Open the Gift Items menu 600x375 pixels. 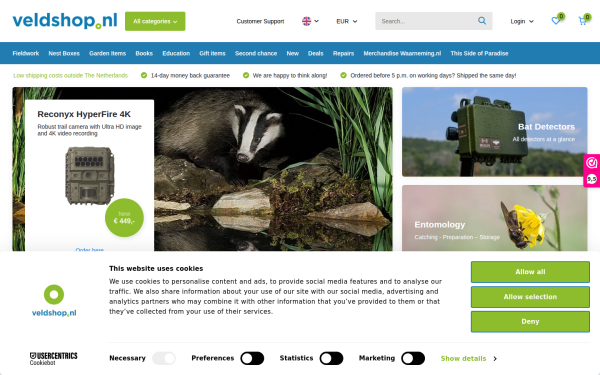[x=212, y=53]
